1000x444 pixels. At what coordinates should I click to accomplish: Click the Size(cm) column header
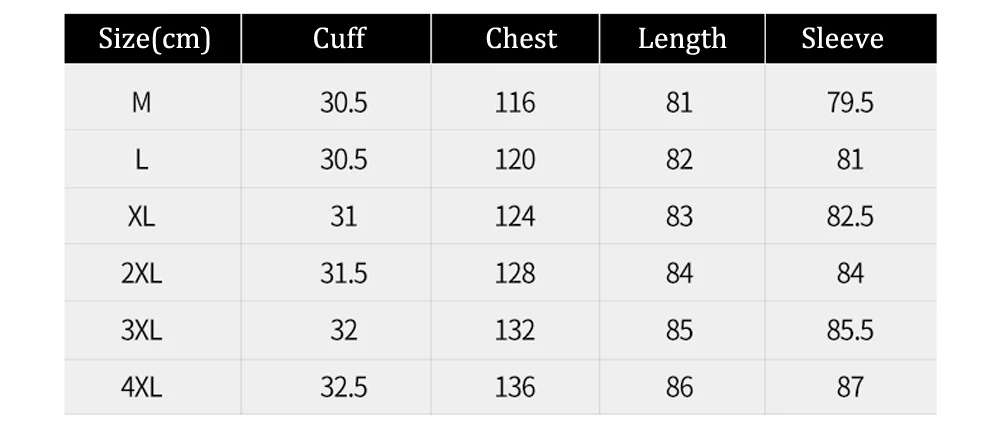154,39
